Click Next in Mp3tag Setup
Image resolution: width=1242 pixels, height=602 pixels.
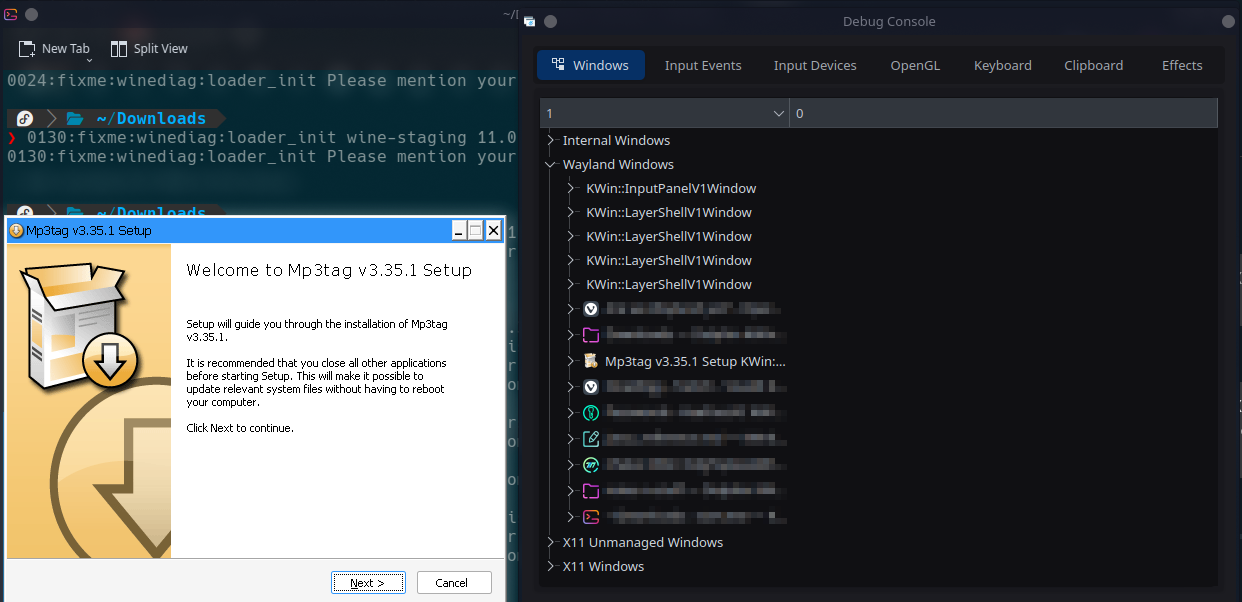pos(368,583)
